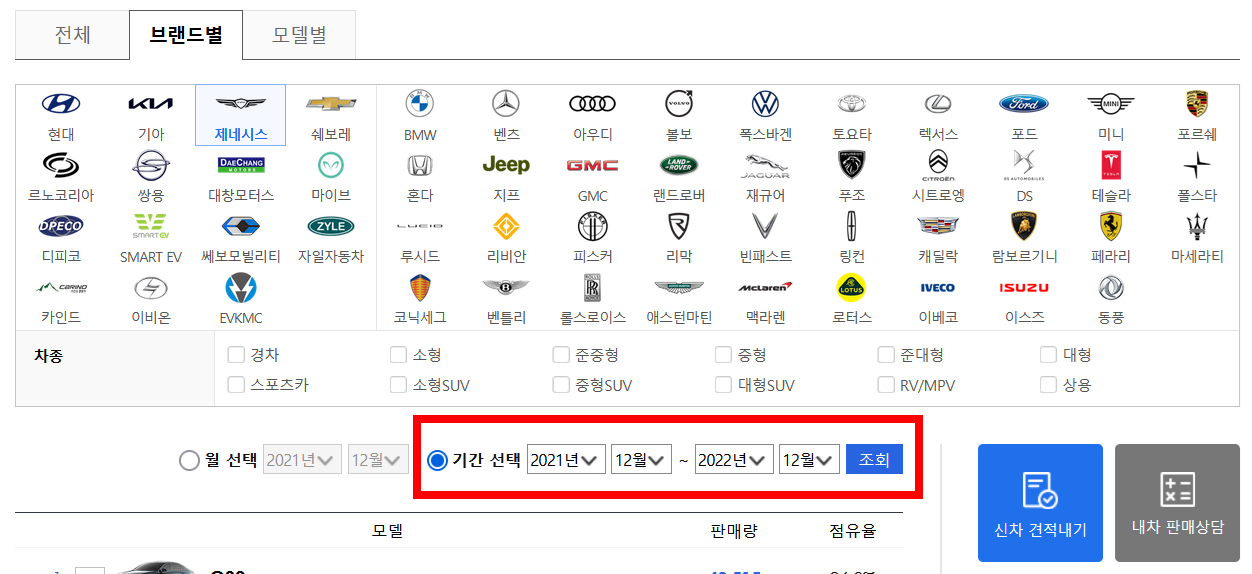Click the 조회 search button
This screenshot has width=1252, height=574.
(874, 460)
